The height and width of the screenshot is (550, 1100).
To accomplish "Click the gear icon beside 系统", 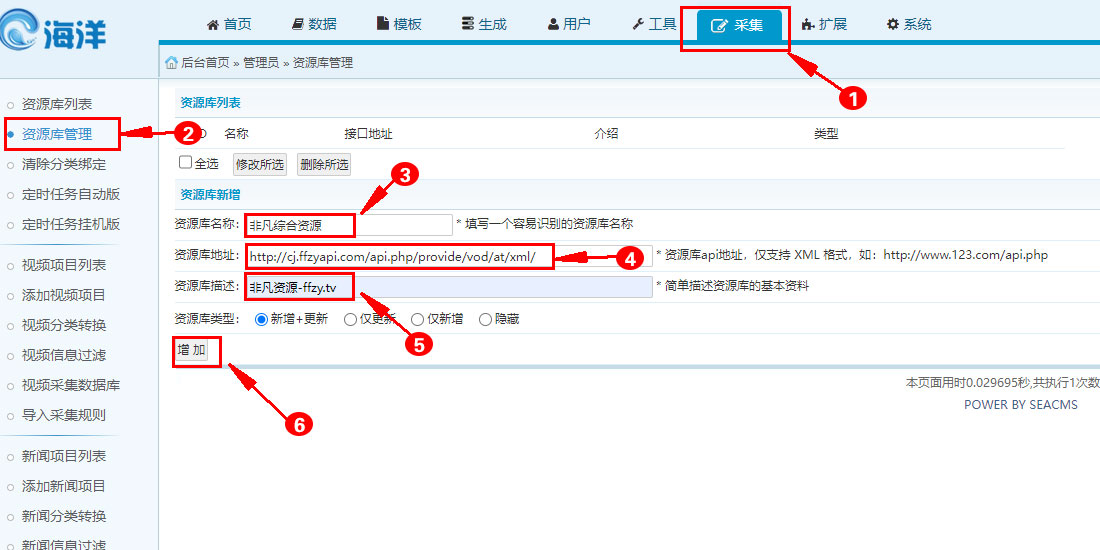I will (893, 25).
